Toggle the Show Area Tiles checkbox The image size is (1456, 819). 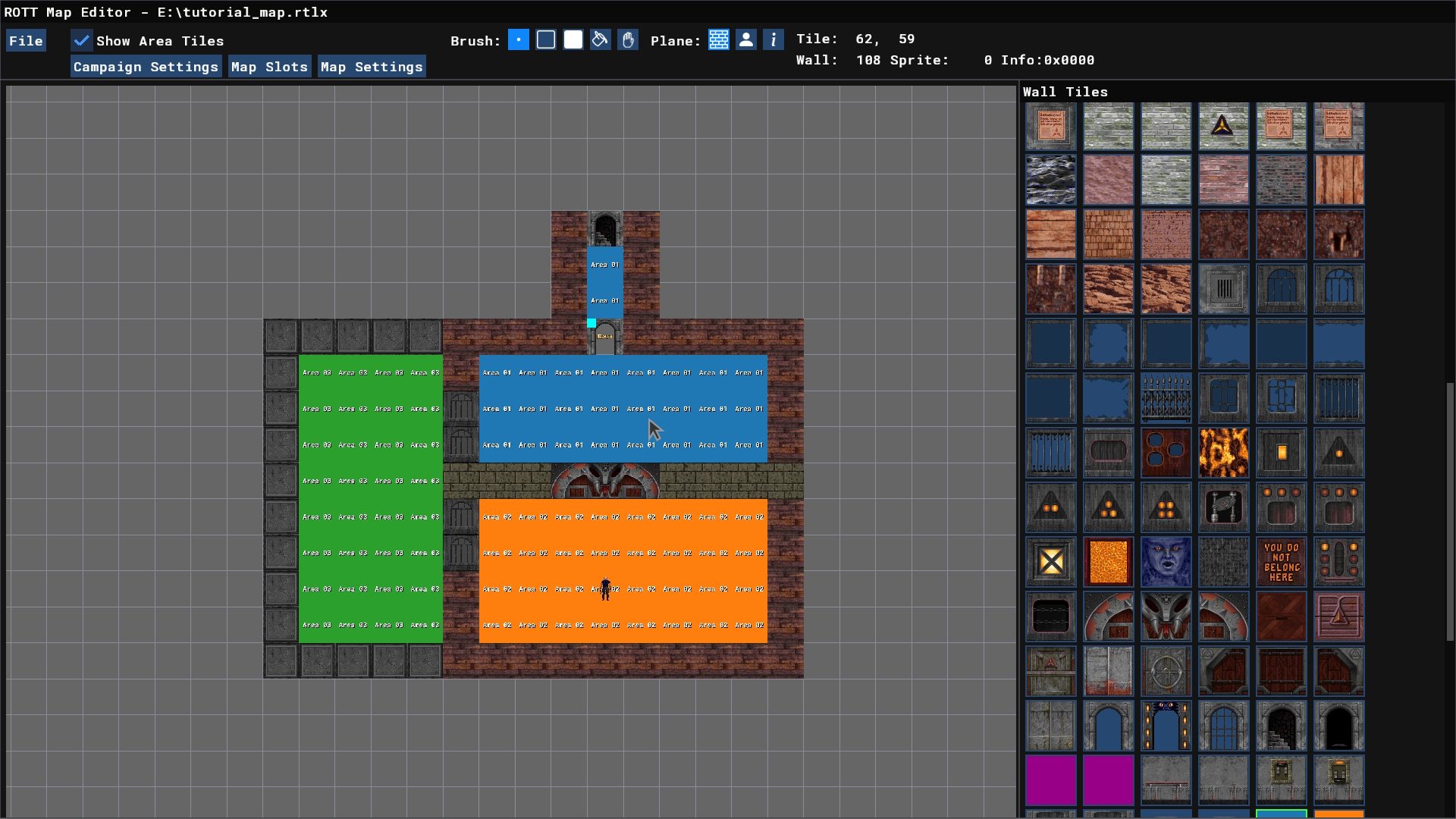82,41
